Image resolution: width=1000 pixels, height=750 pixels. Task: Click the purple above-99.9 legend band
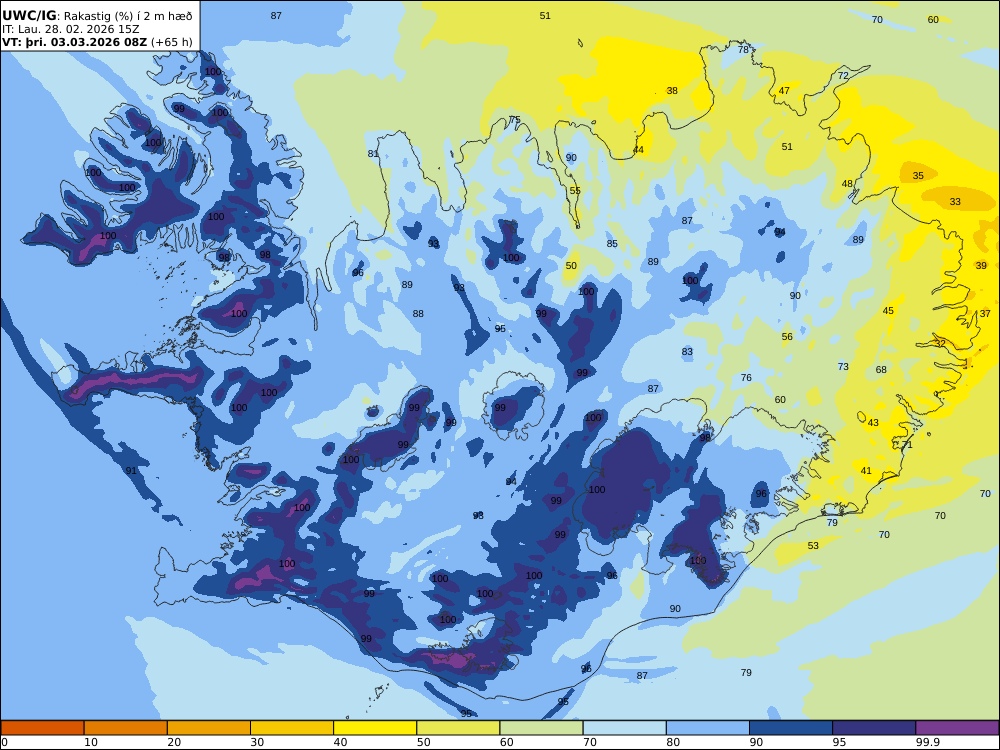(957, 728)
